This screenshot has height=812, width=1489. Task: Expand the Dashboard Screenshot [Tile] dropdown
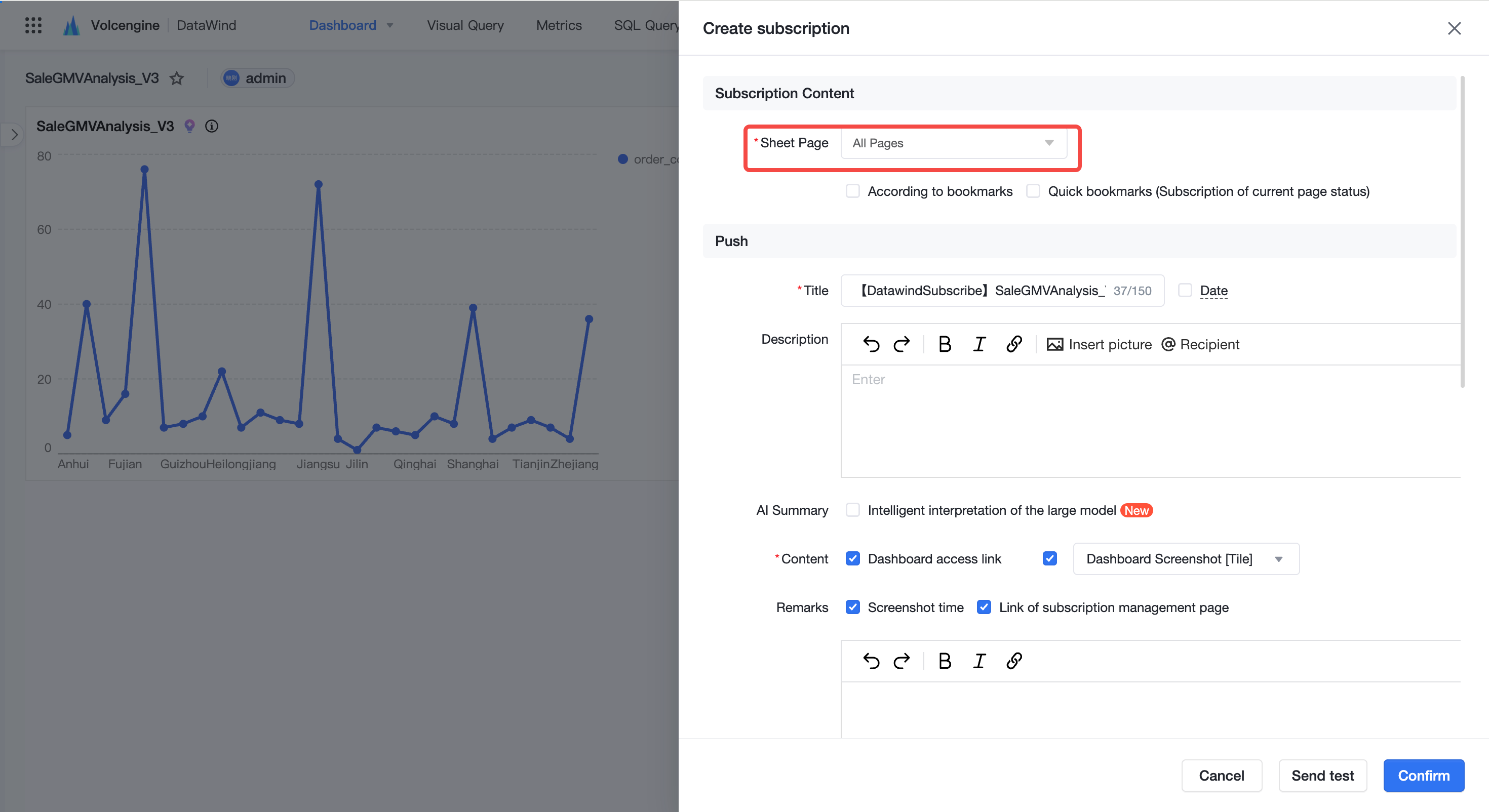[1186, 559]
